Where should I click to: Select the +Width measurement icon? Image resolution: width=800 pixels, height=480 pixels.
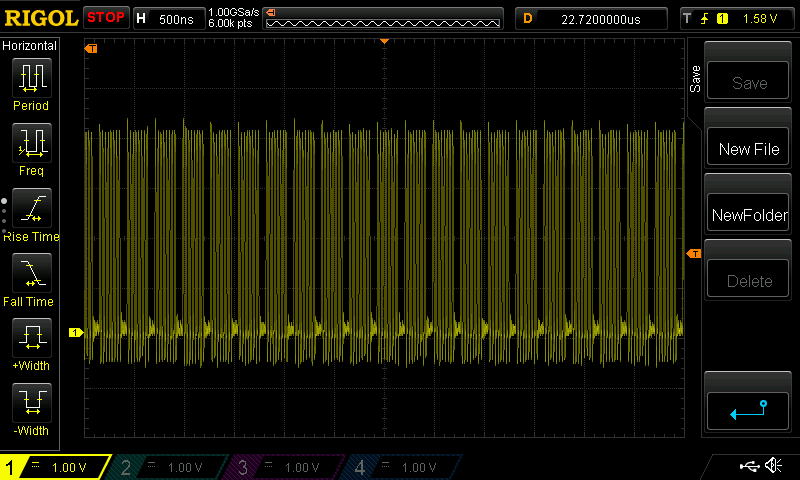(x=30, y=338)
